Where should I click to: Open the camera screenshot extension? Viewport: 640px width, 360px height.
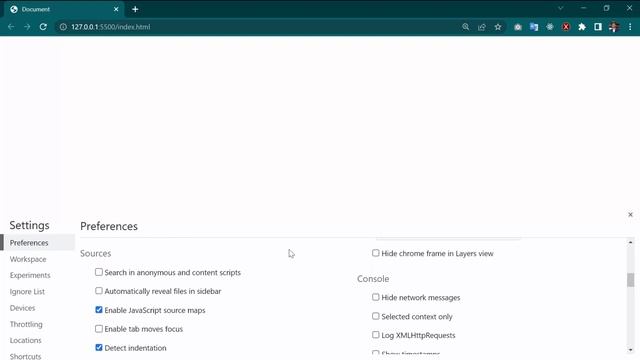click(x=518, y=27)
